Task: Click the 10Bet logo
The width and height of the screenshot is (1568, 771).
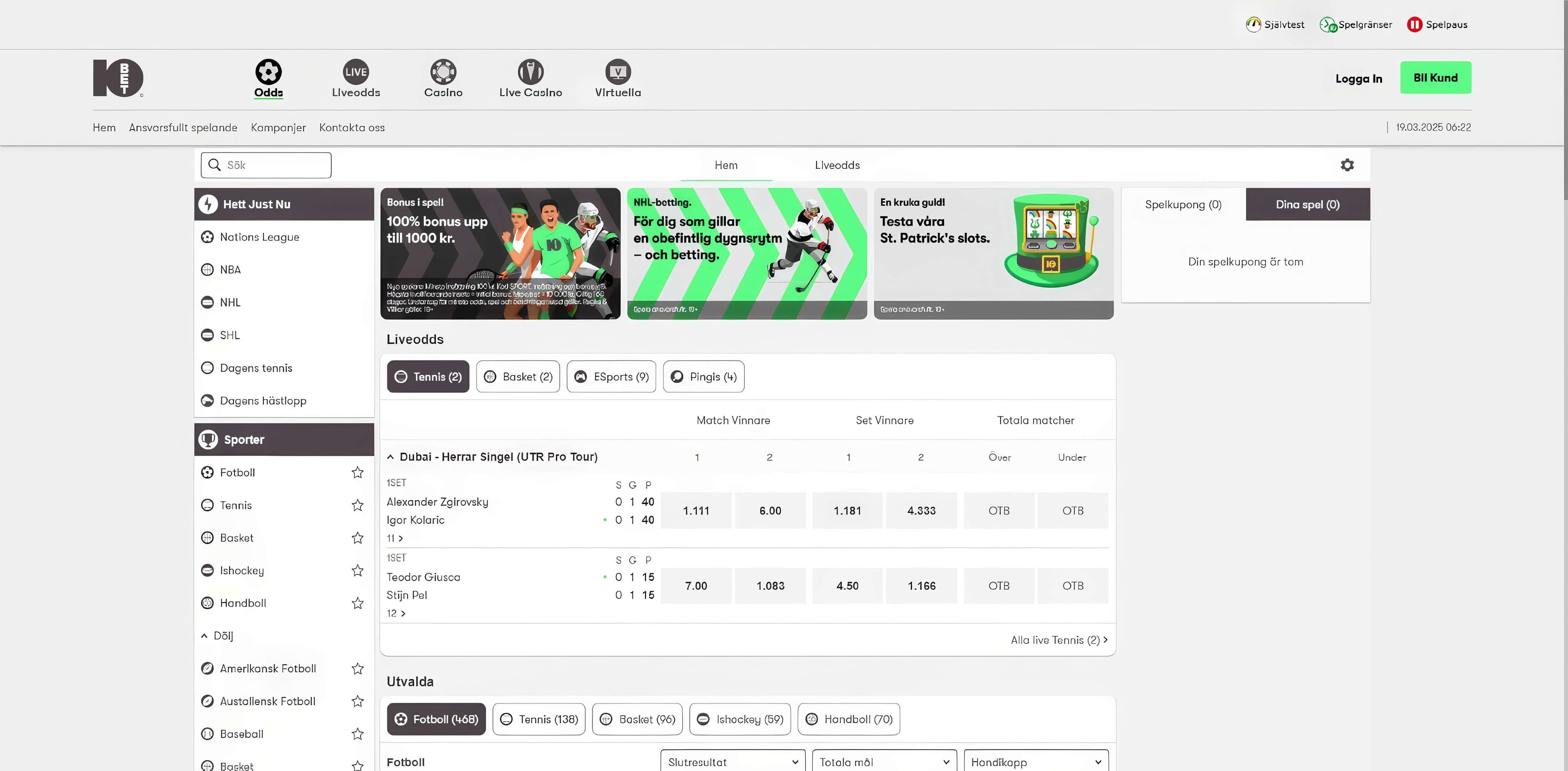Action: (118, 78)
